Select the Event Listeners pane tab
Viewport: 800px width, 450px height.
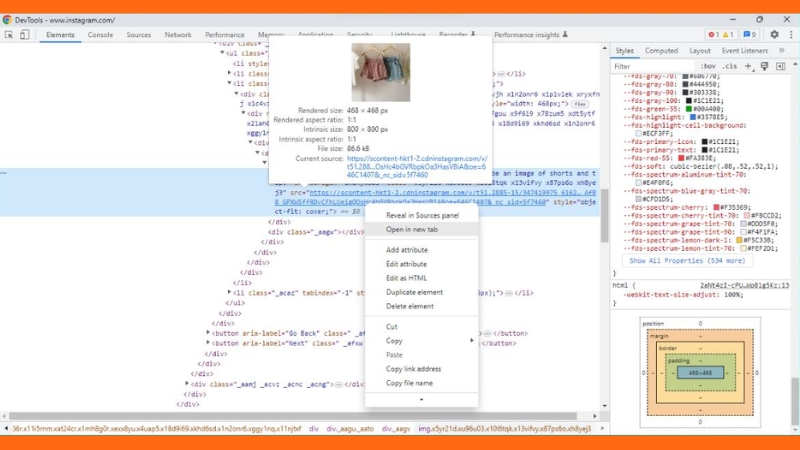click(744, 51)
